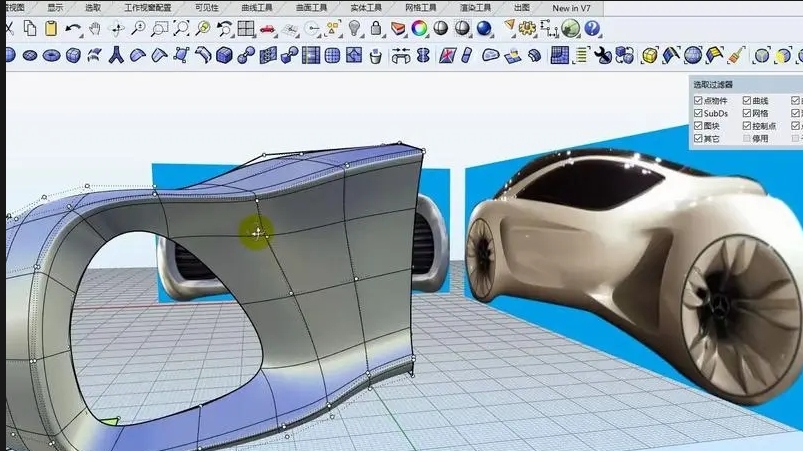Click the Y-shaped branch tool icon
This screenshot has height=451, width=803.
(116, 55)
